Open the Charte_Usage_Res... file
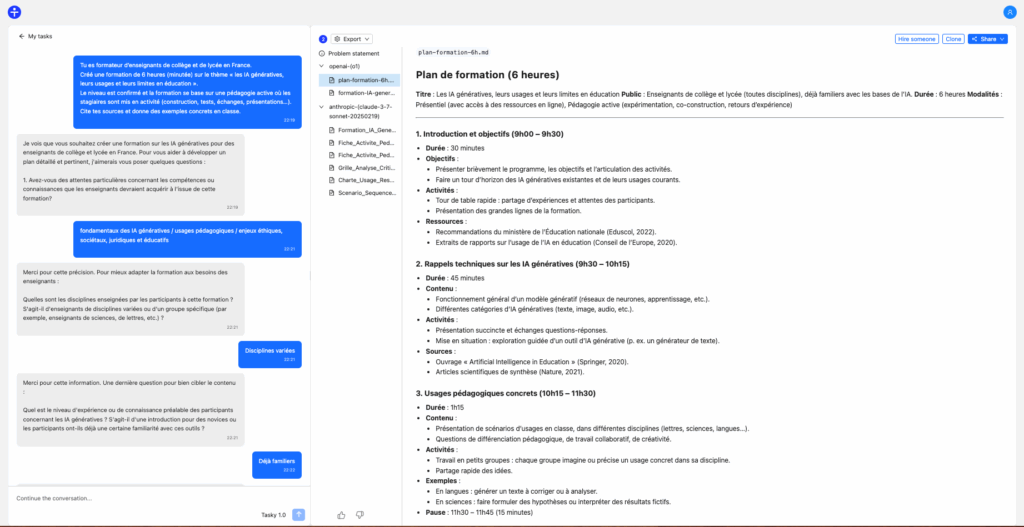Viewport: 1024px width, 527px height. 366,180
